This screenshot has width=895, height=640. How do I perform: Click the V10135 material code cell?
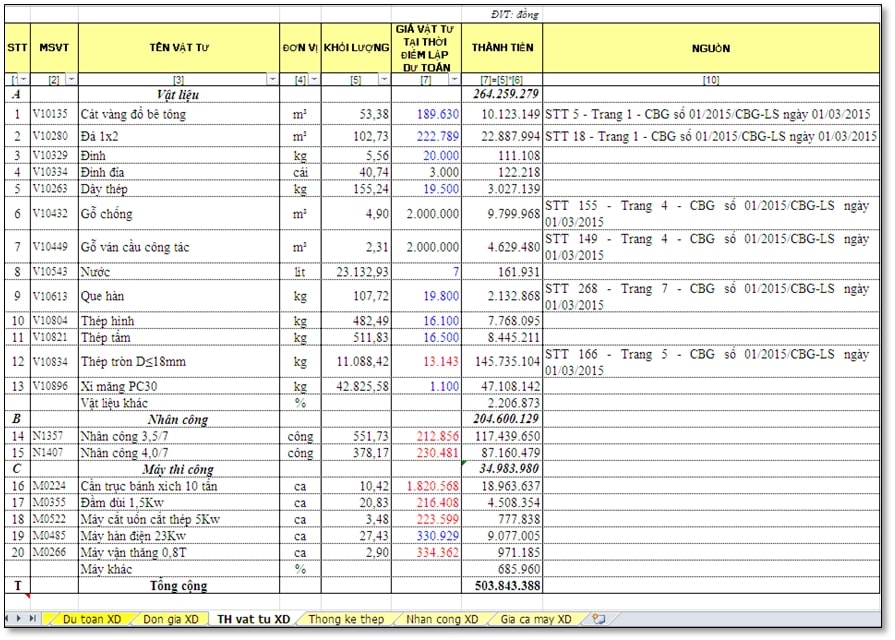pos(54,114)
